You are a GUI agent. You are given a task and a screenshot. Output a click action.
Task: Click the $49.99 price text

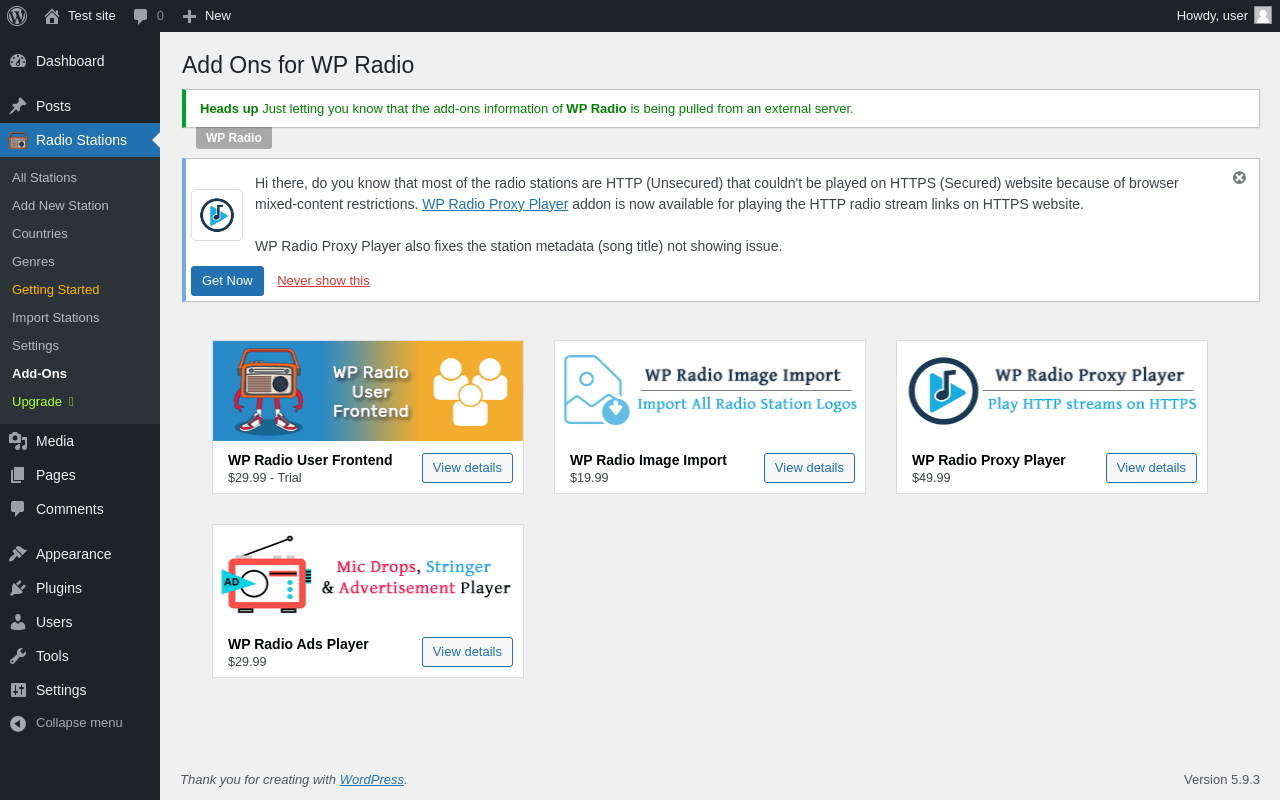tap(931, 478)
